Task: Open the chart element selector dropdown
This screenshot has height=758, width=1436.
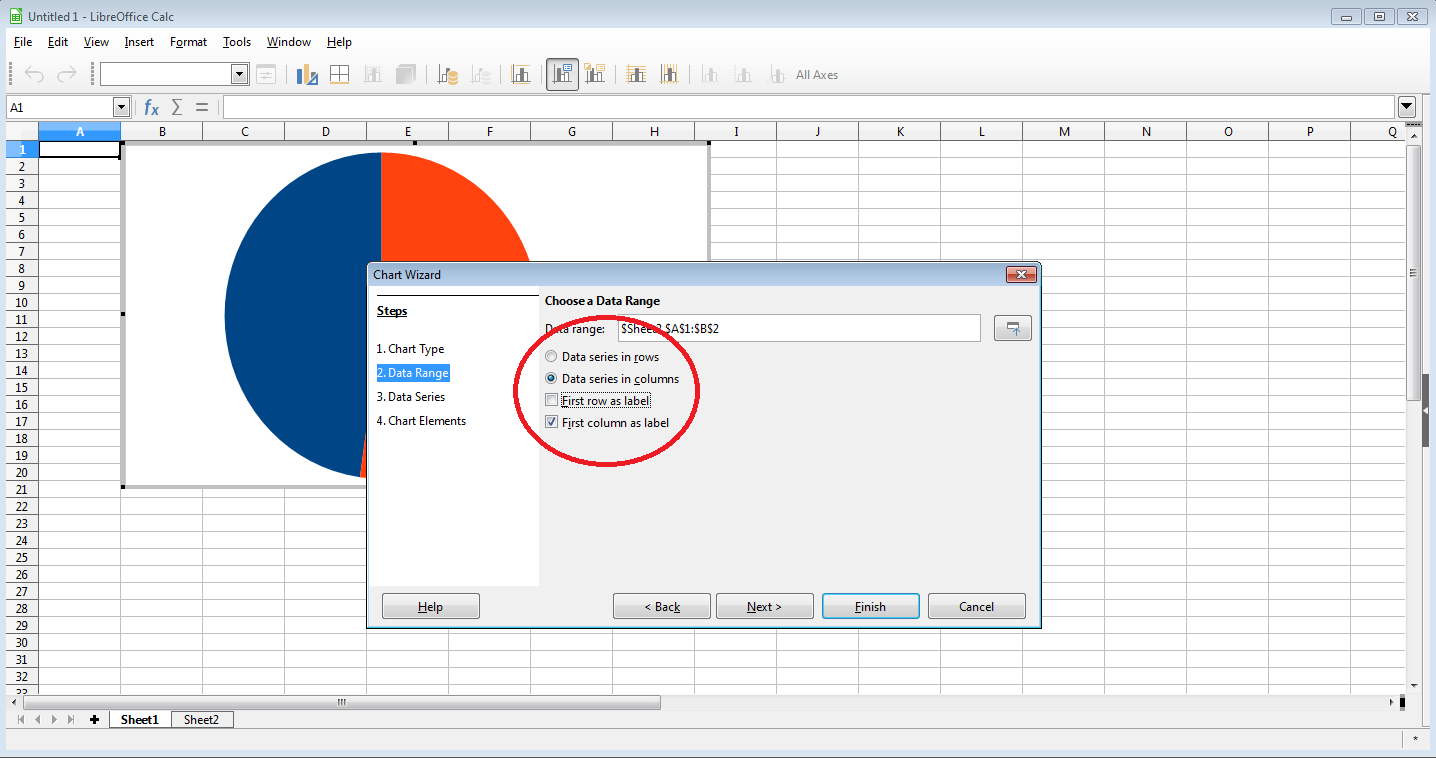Action: click(x=240, y=74)
